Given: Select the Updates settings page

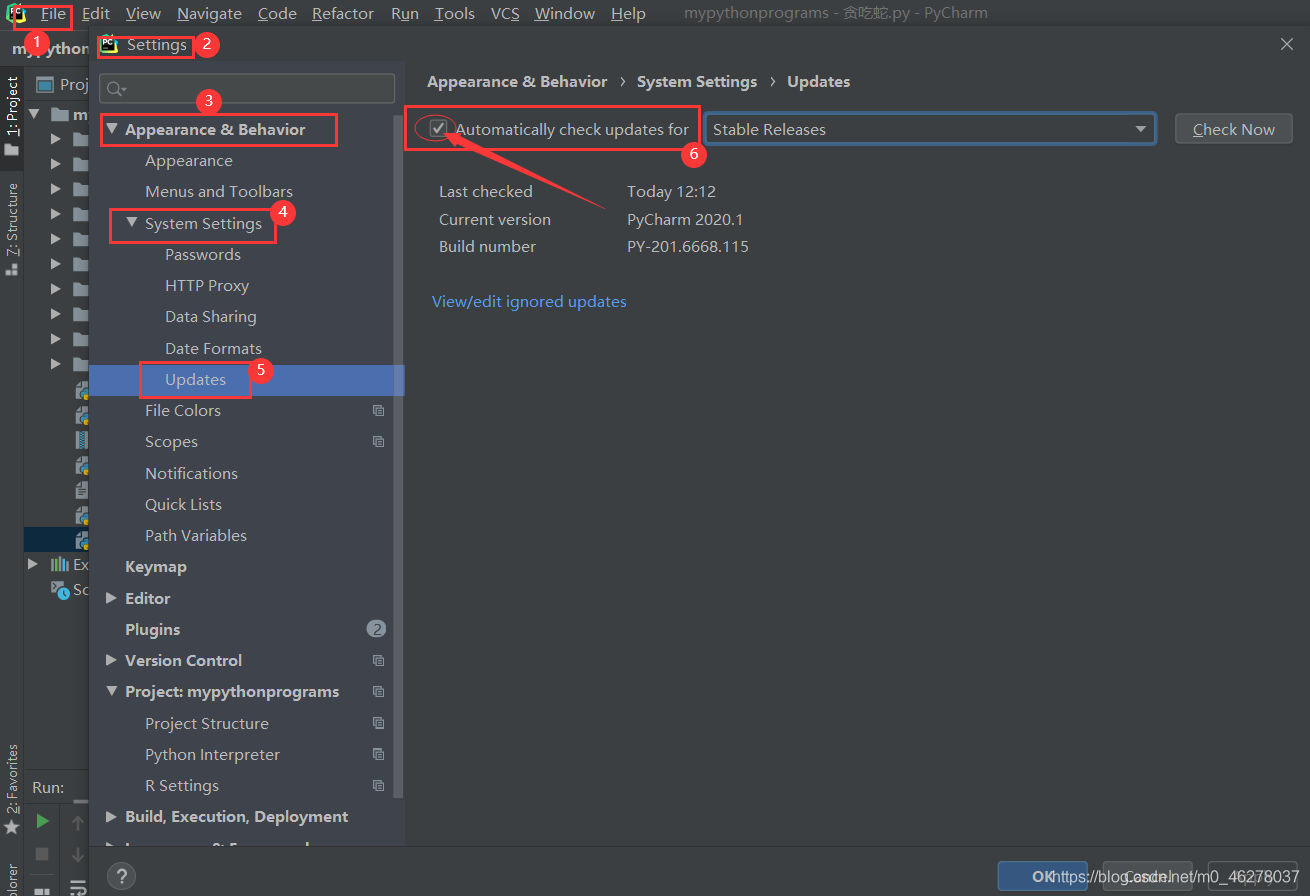Looking at the screenshot, I should click(x=196, y=379).
